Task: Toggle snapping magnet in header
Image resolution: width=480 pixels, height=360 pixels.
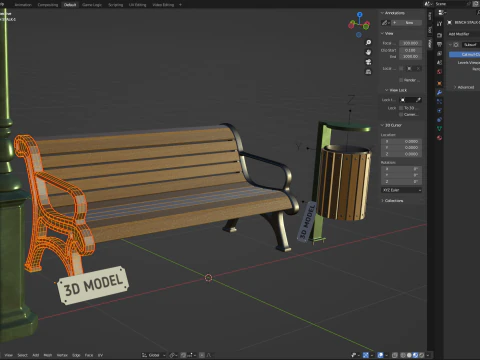Action: [183, 355]
